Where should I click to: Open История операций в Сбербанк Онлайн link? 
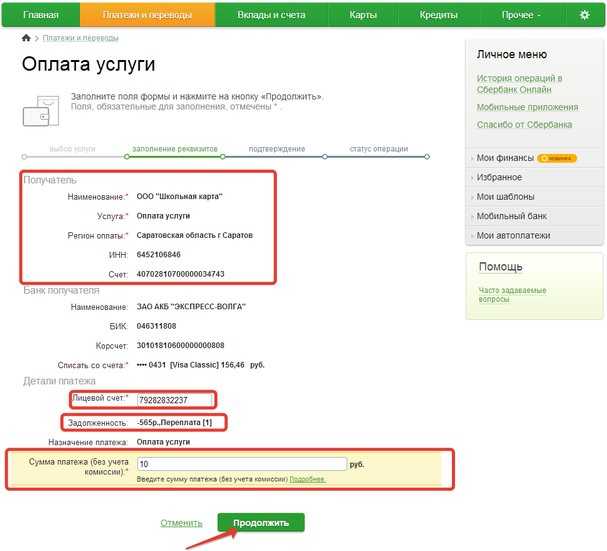[x=519, y=84]
